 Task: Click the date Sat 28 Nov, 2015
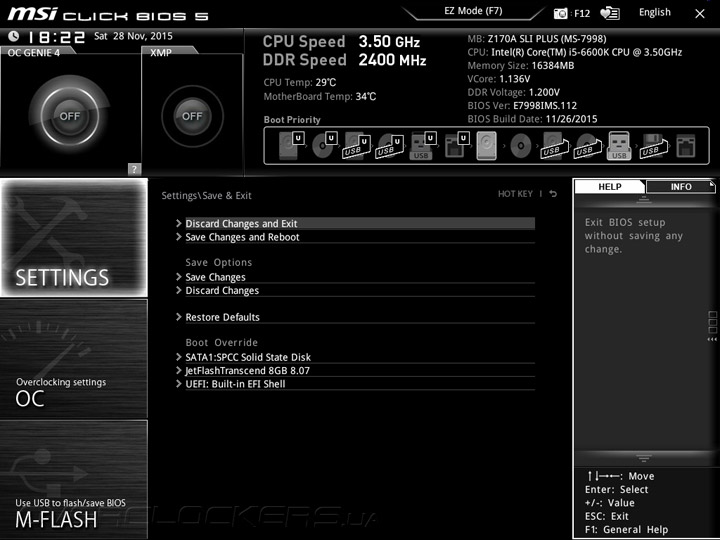pos(133,36)
